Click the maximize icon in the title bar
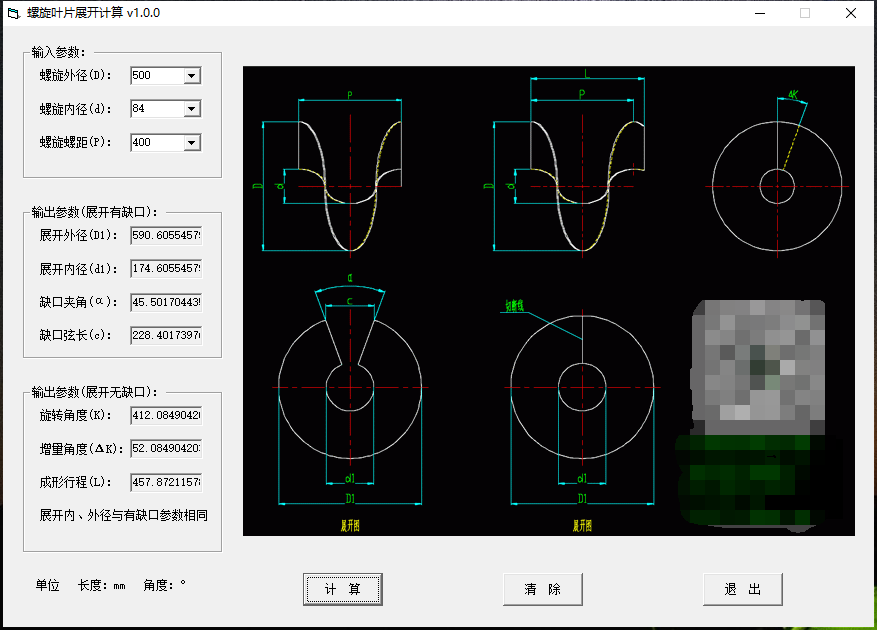 (805, 13)
